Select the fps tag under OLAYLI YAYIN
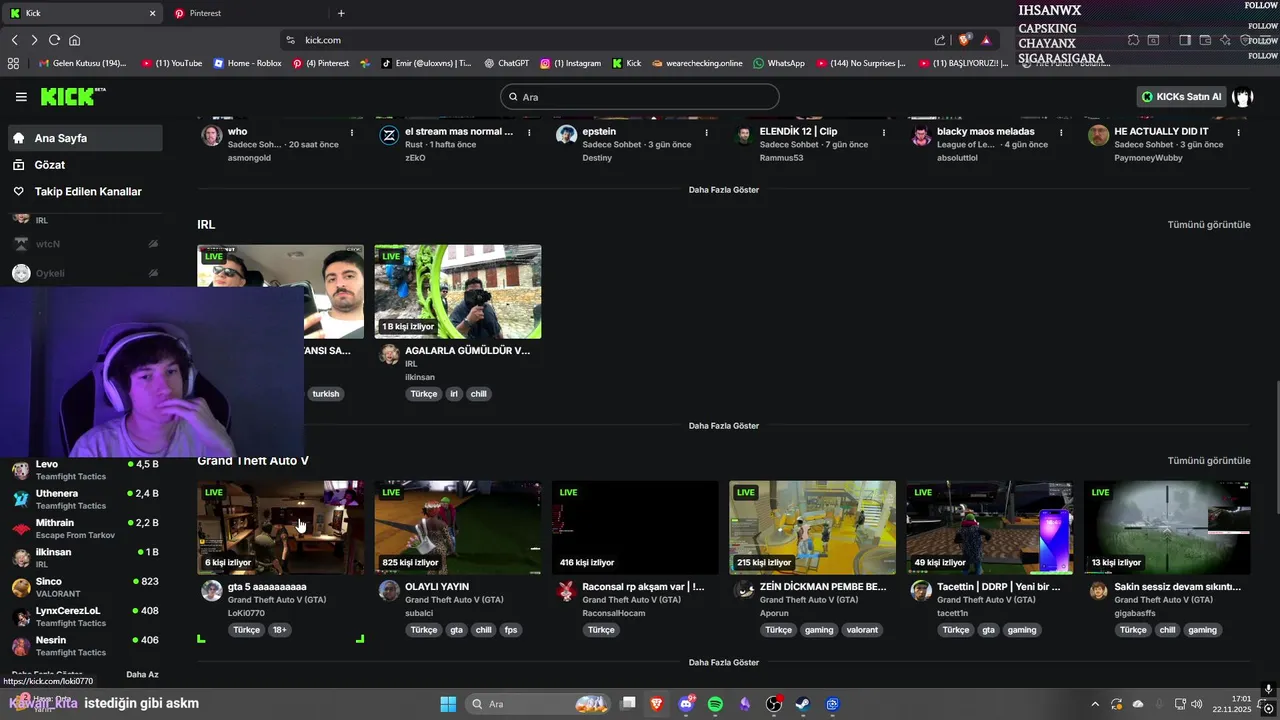 [511, 630]
